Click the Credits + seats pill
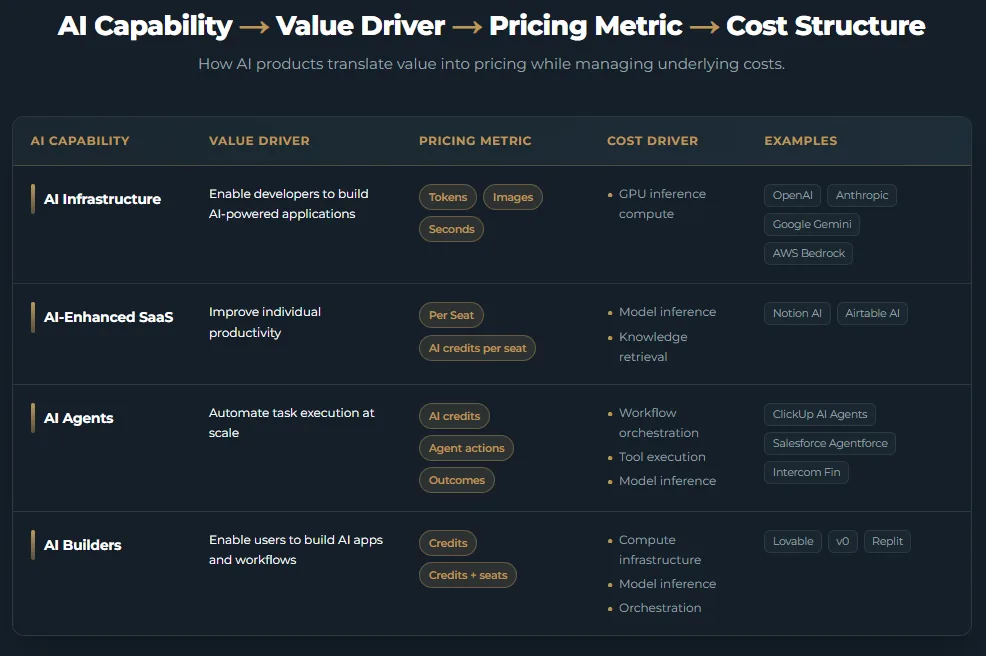Viewport: 986px width, 656px height. [x=468, y=575]
